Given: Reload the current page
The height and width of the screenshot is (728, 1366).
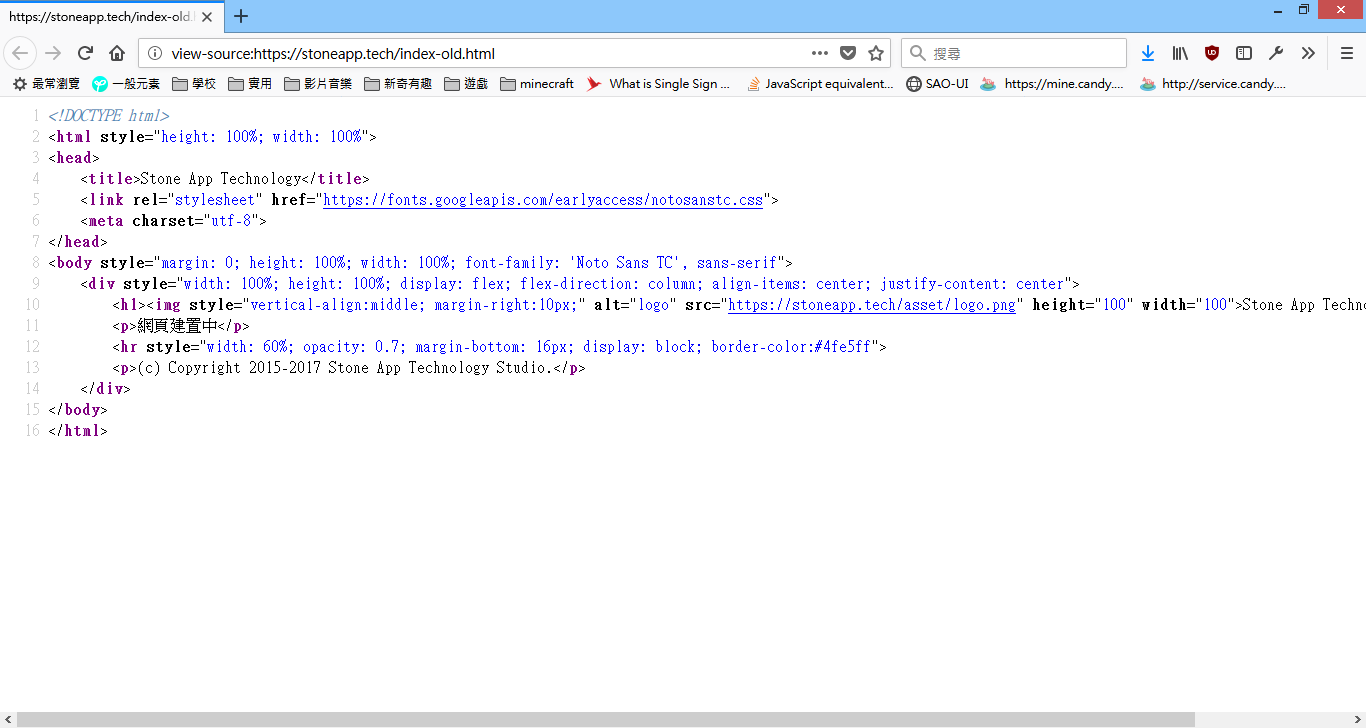Looking at the screenshot, I should 85,53.
